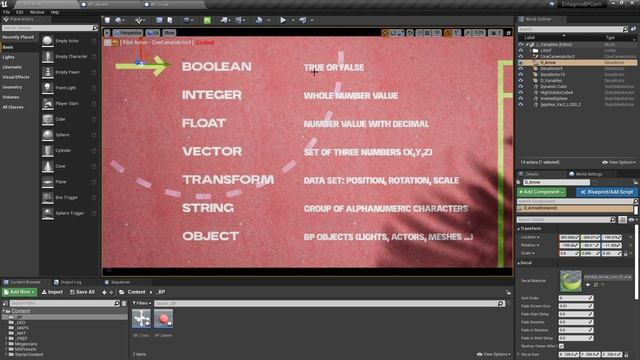The width and height of the screenshot is (640, 360).
Task: Click the Play button in toolbar
Action: point(283,20)
